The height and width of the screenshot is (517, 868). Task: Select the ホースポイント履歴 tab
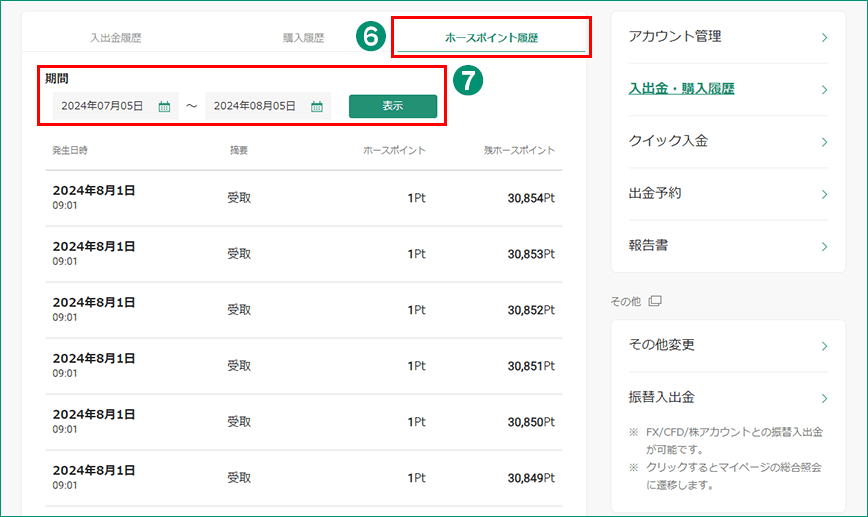point(492,38)
